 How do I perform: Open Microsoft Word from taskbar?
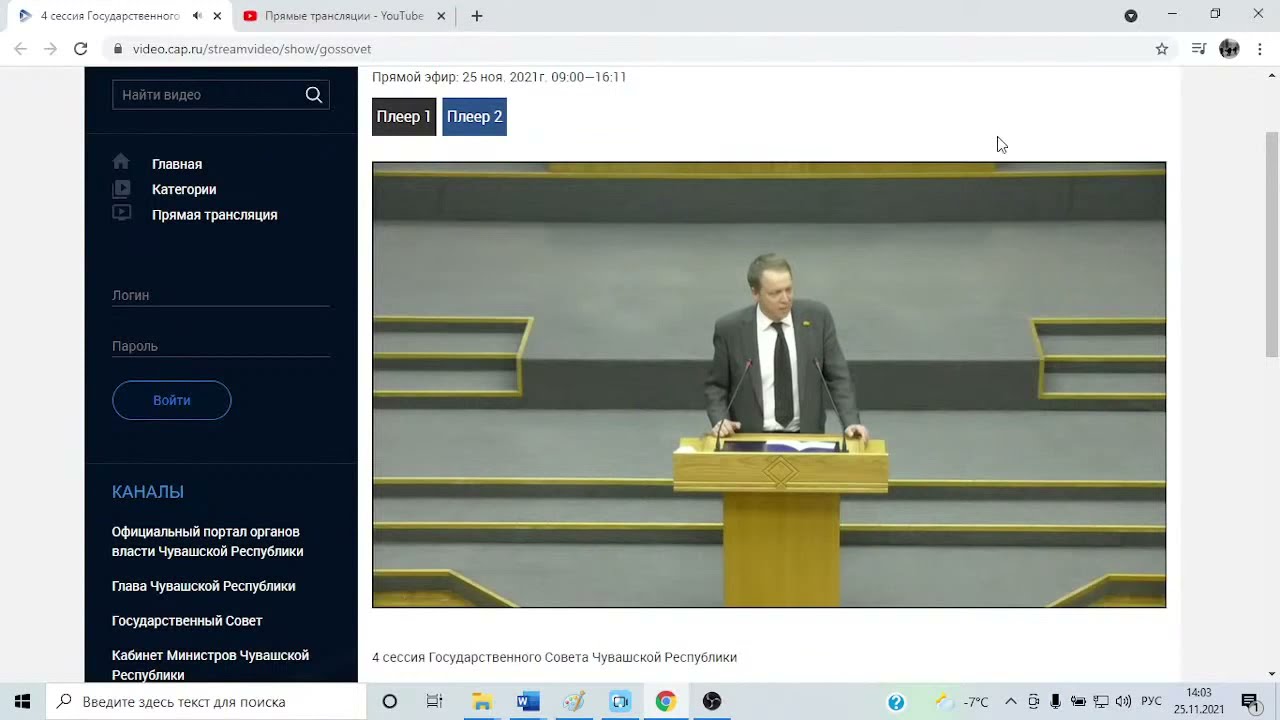528,701
